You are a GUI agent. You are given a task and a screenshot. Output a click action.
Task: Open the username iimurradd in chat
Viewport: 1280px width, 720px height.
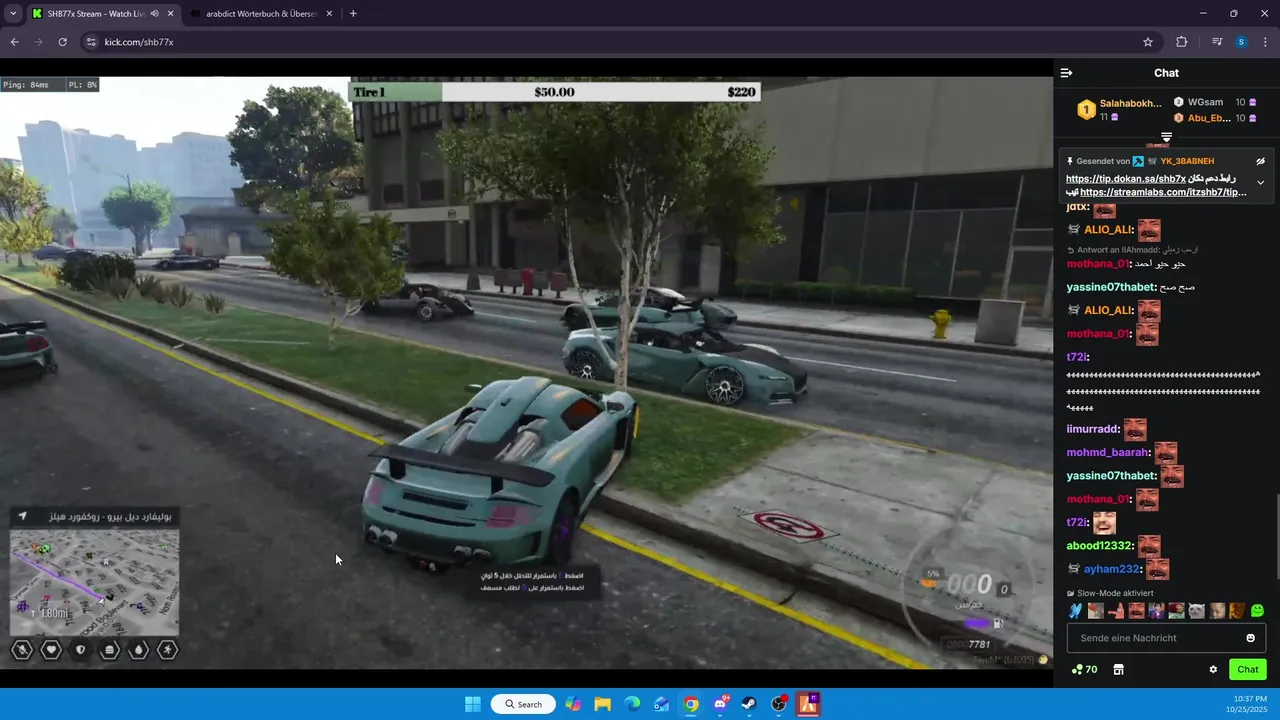point(1092,429)
